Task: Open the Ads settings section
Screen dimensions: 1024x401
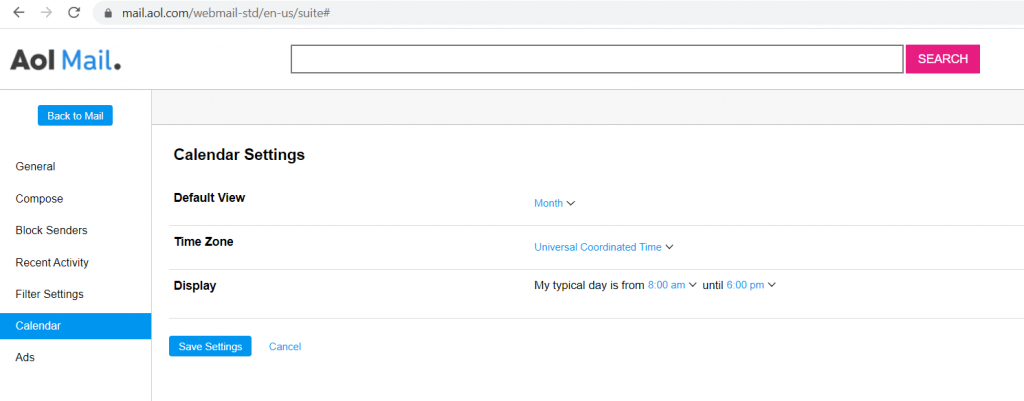Action: point(25,357)
